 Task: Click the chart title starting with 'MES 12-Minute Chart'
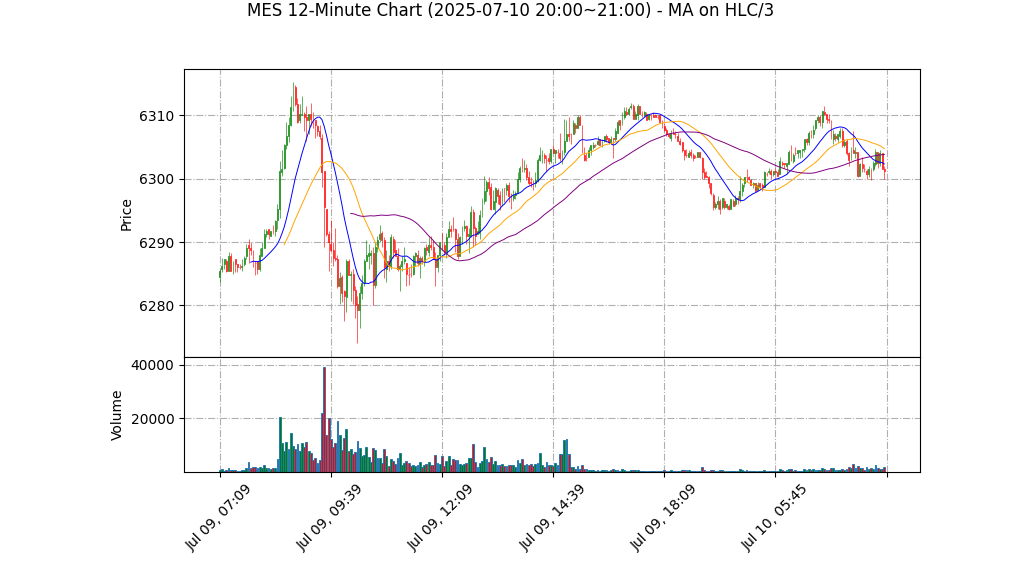pyautogui.click(x=510, y=10)
